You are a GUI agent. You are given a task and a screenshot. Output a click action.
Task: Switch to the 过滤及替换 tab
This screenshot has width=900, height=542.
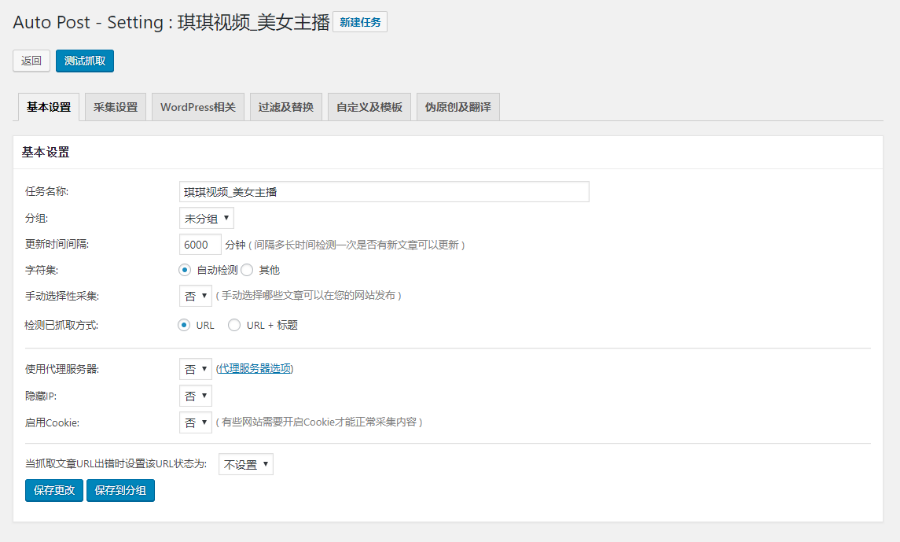point(286,107)
